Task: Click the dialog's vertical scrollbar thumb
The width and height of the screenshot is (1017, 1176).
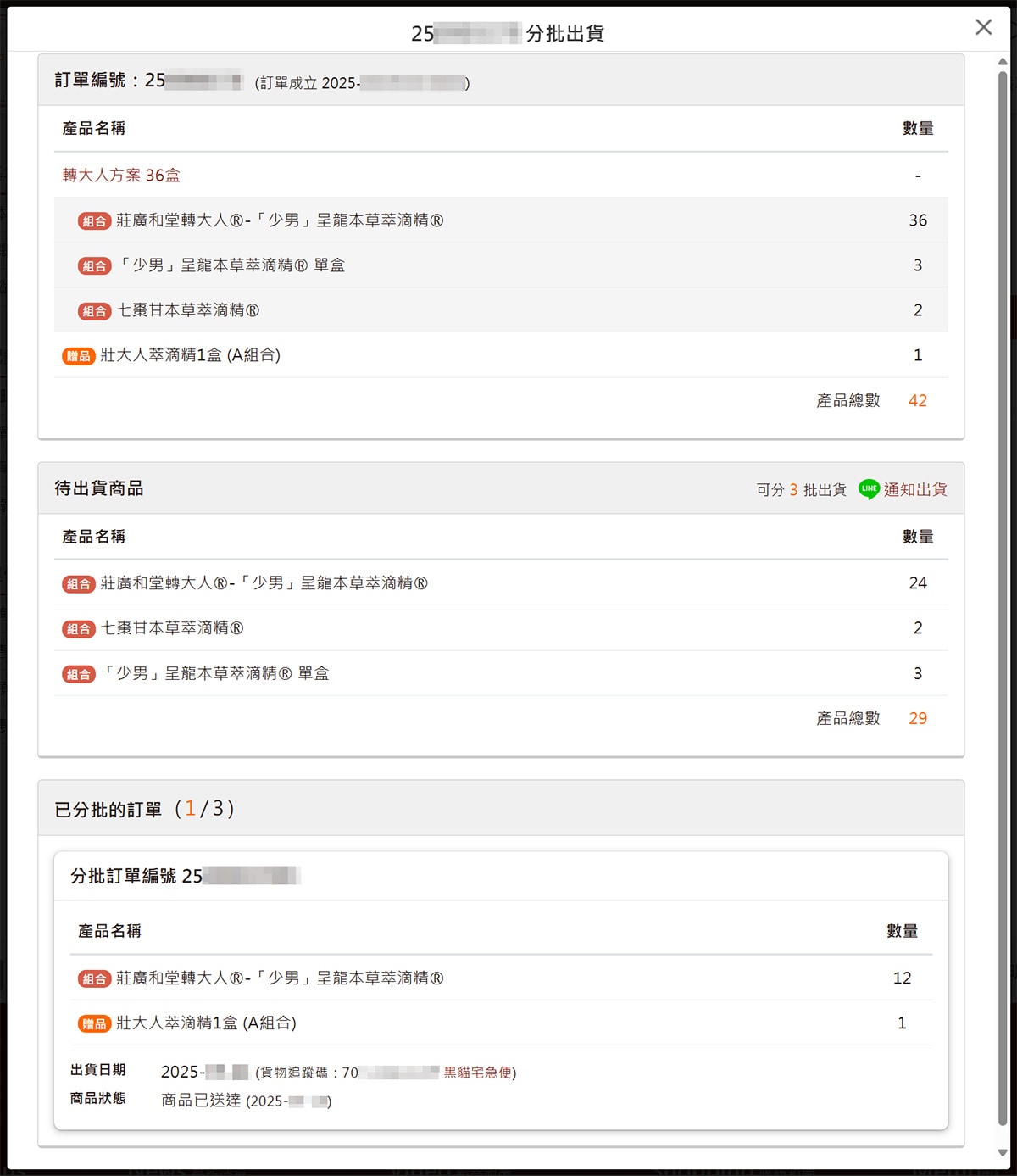Action: pos(1003,594)
